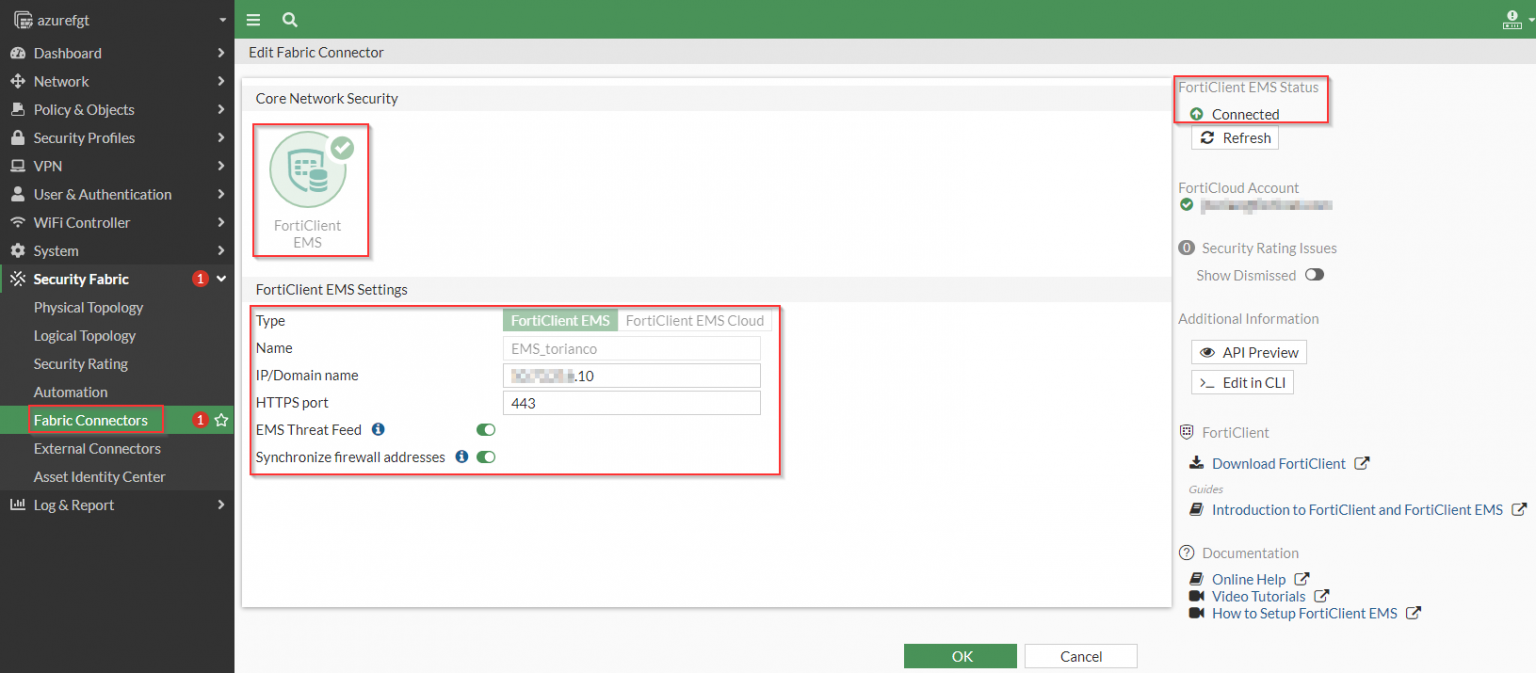Viewport: 1536px width, 673px height.
Task: Star Fabric Connectors as favorite
Action: [x=220, y=419]
